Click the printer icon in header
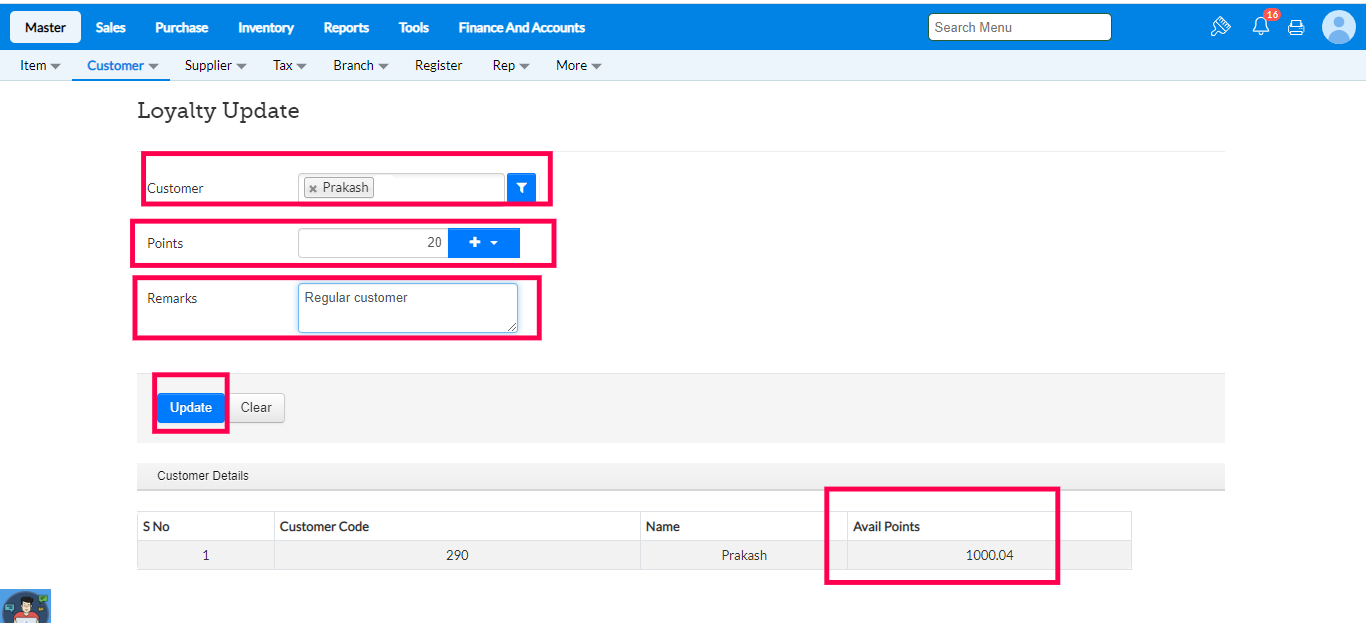 coord(1296,28)
